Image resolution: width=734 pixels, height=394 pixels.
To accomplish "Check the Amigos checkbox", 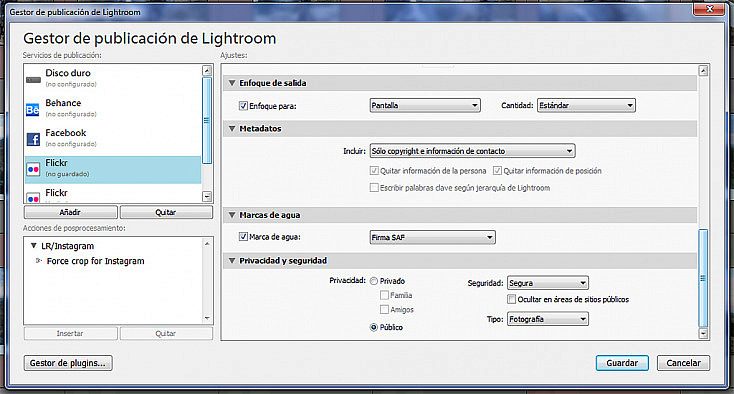I will coord(384,309).
